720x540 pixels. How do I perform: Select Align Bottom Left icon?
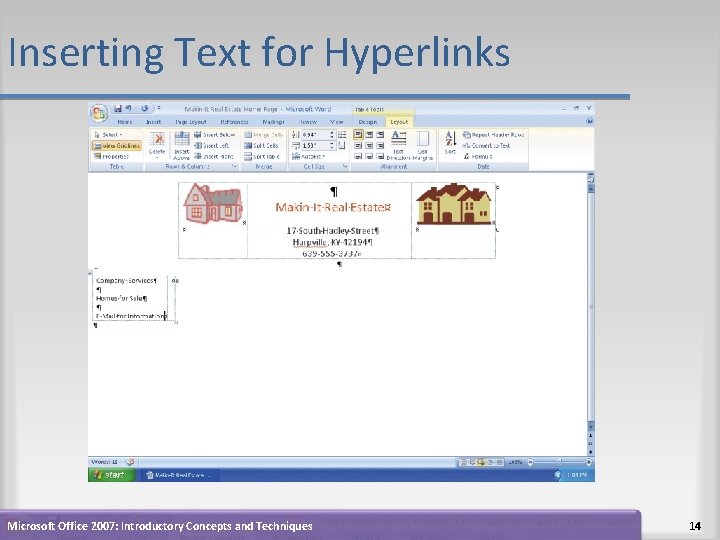pos(358,157)
